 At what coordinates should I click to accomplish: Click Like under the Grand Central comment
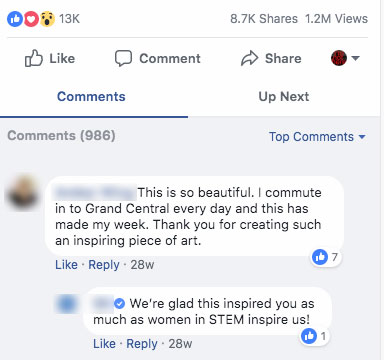click(66, 265)
